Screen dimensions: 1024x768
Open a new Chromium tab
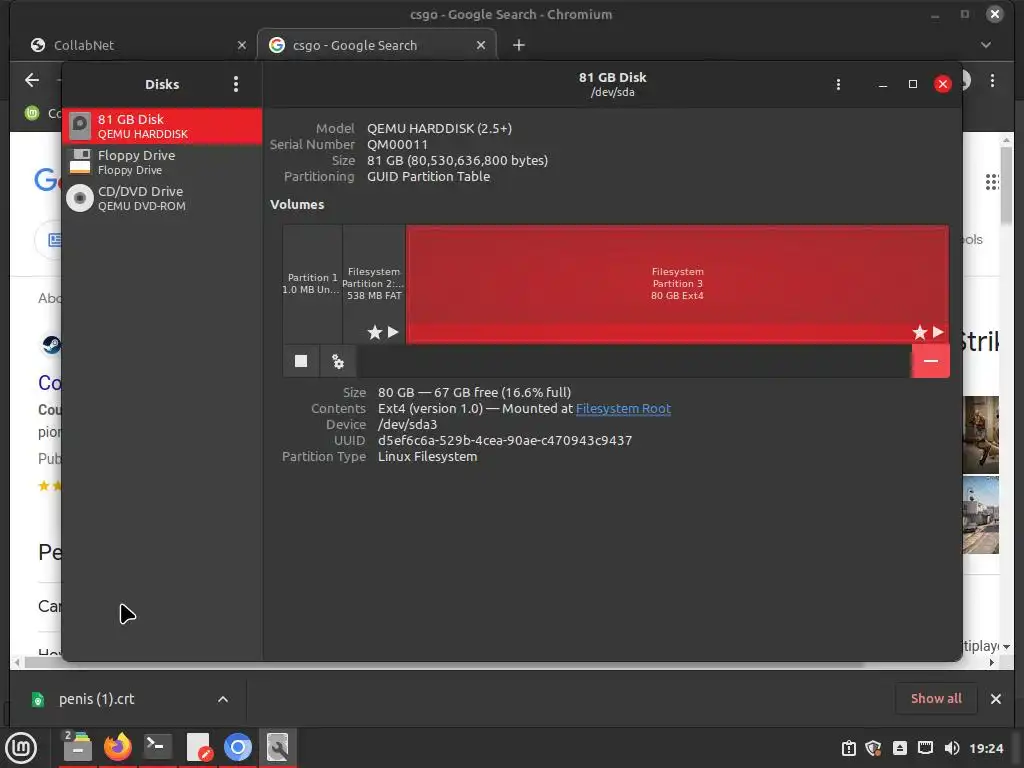coord(519,45)
